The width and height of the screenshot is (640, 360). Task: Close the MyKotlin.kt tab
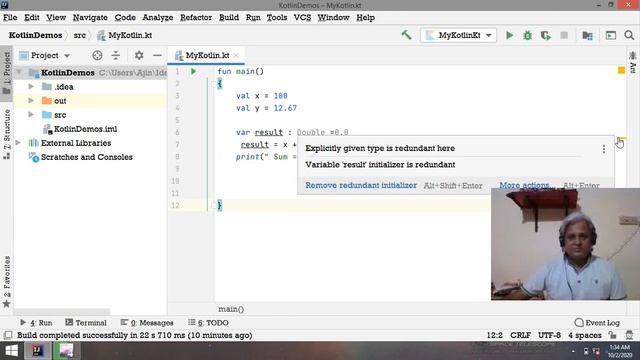click(x=236, y=56)
